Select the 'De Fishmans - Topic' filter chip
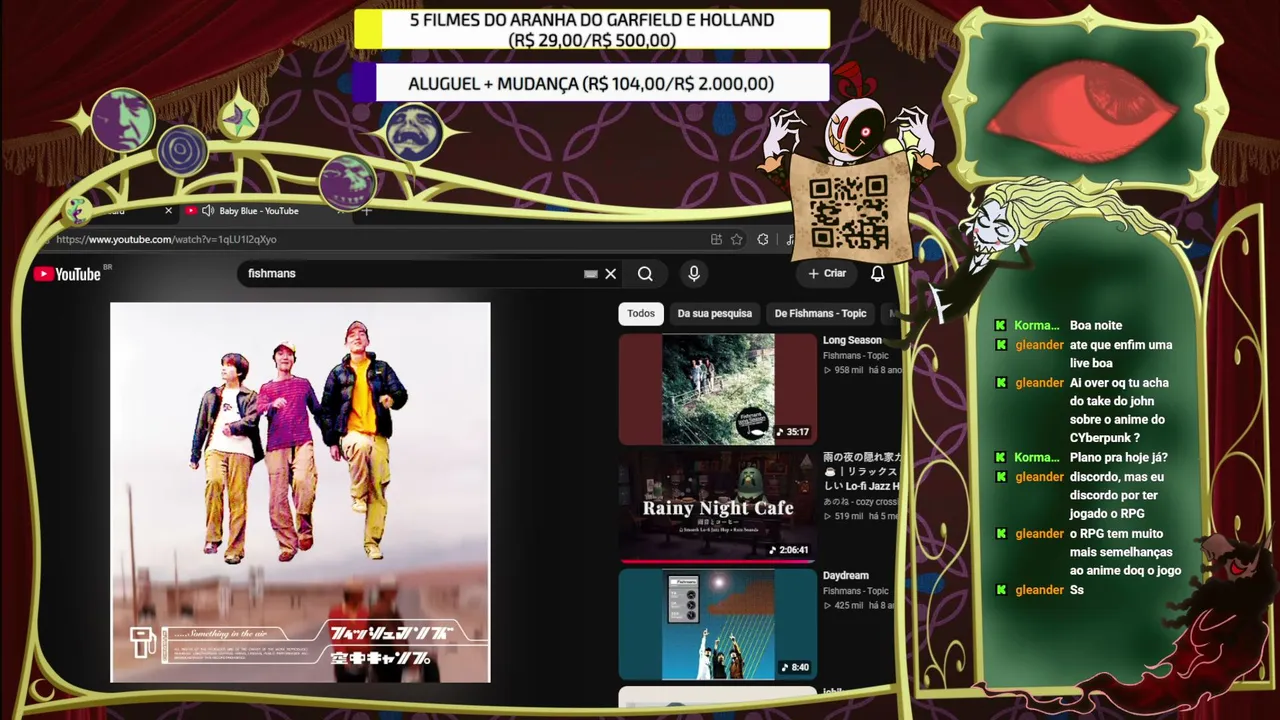 [820, 314]
